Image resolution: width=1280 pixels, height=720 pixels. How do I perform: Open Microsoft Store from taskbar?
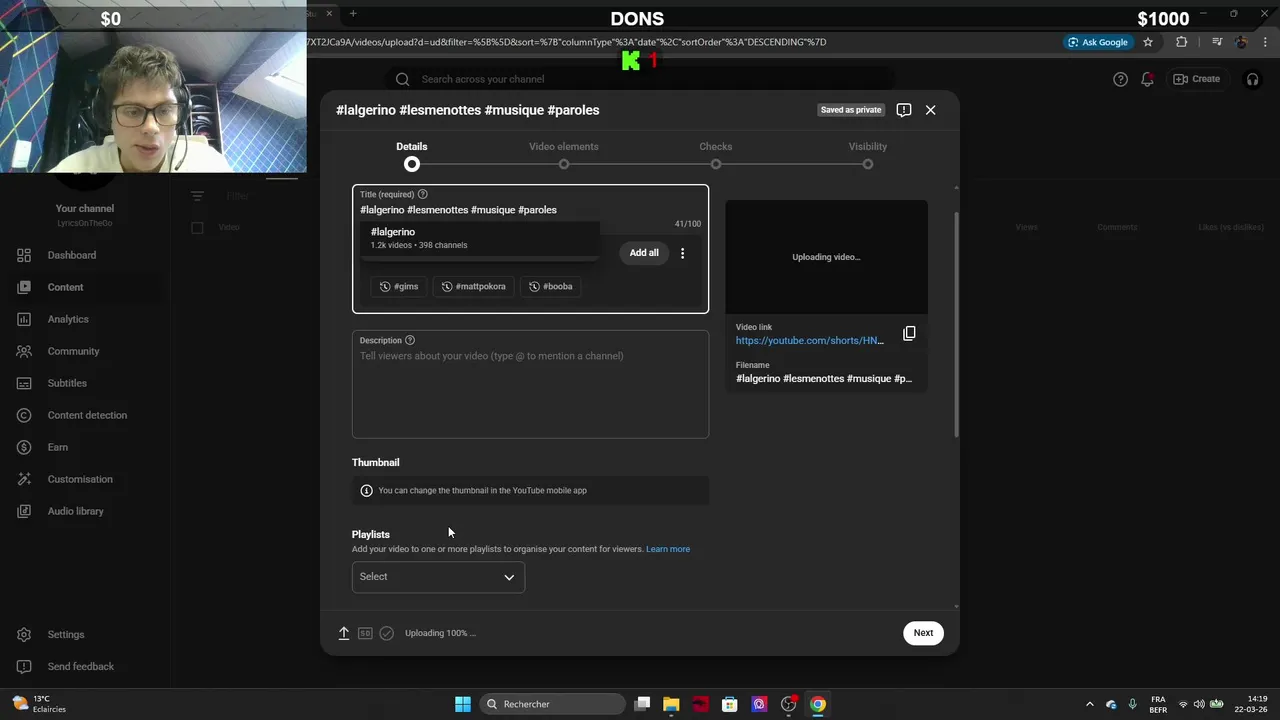[x=730, y=704]
